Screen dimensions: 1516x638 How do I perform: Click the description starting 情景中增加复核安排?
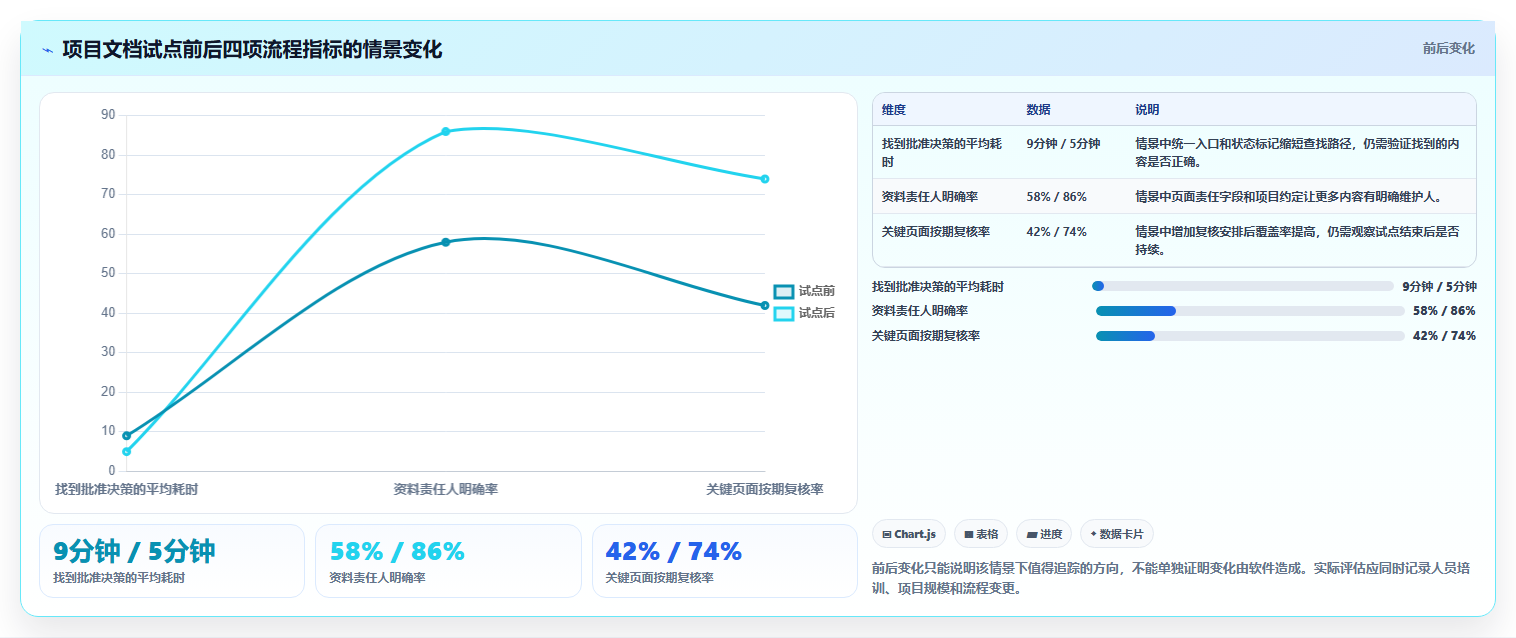[1297, 240]
